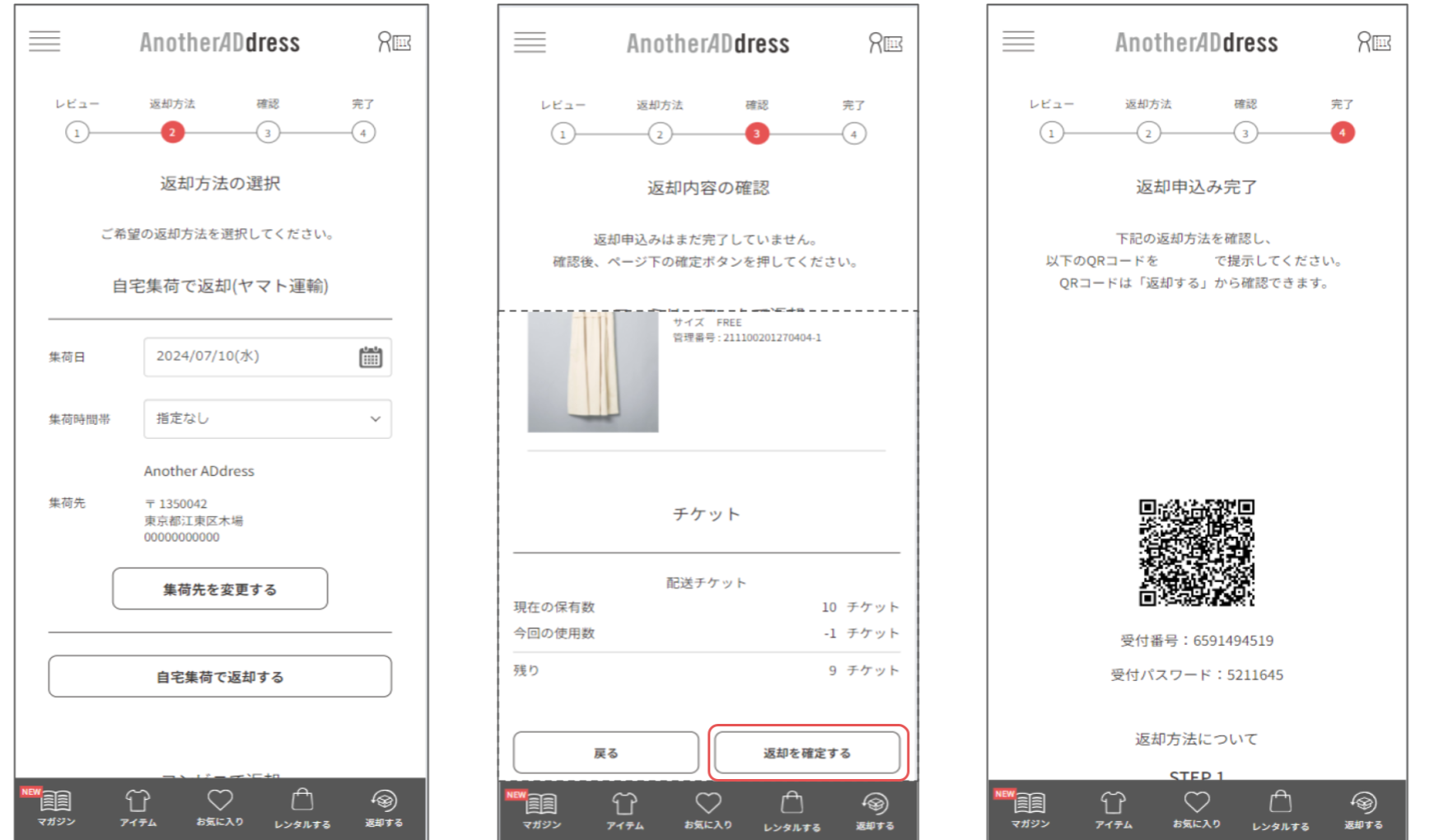Select step 4 完了 on left screen
The width and height of the screenshot is (1429, 840).
tap(363, 132)
